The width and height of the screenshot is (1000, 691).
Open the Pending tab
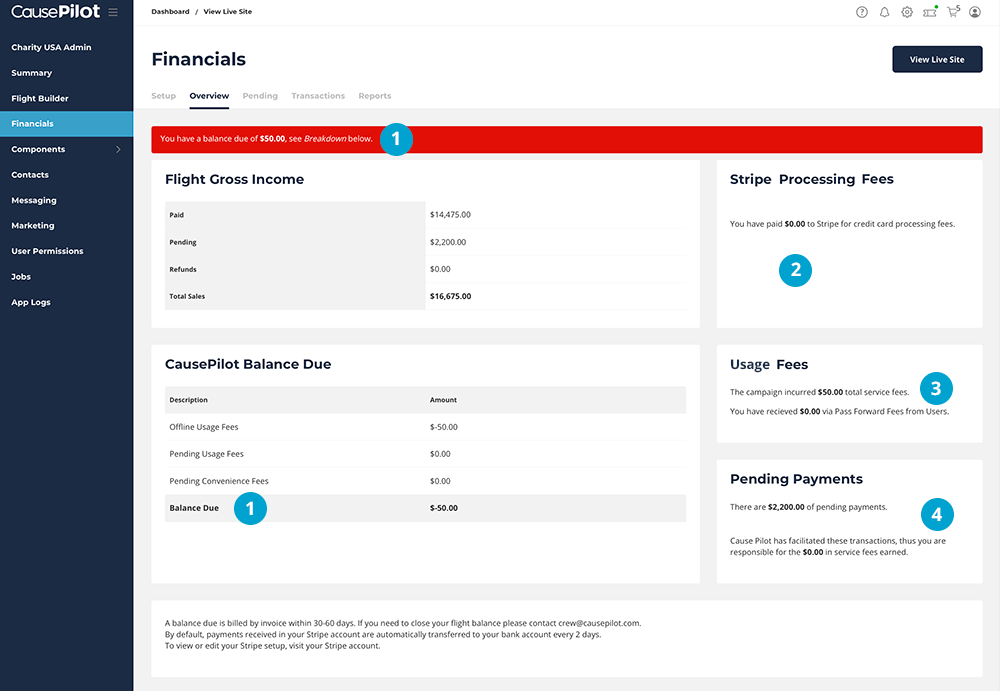[x=260, y=96]
